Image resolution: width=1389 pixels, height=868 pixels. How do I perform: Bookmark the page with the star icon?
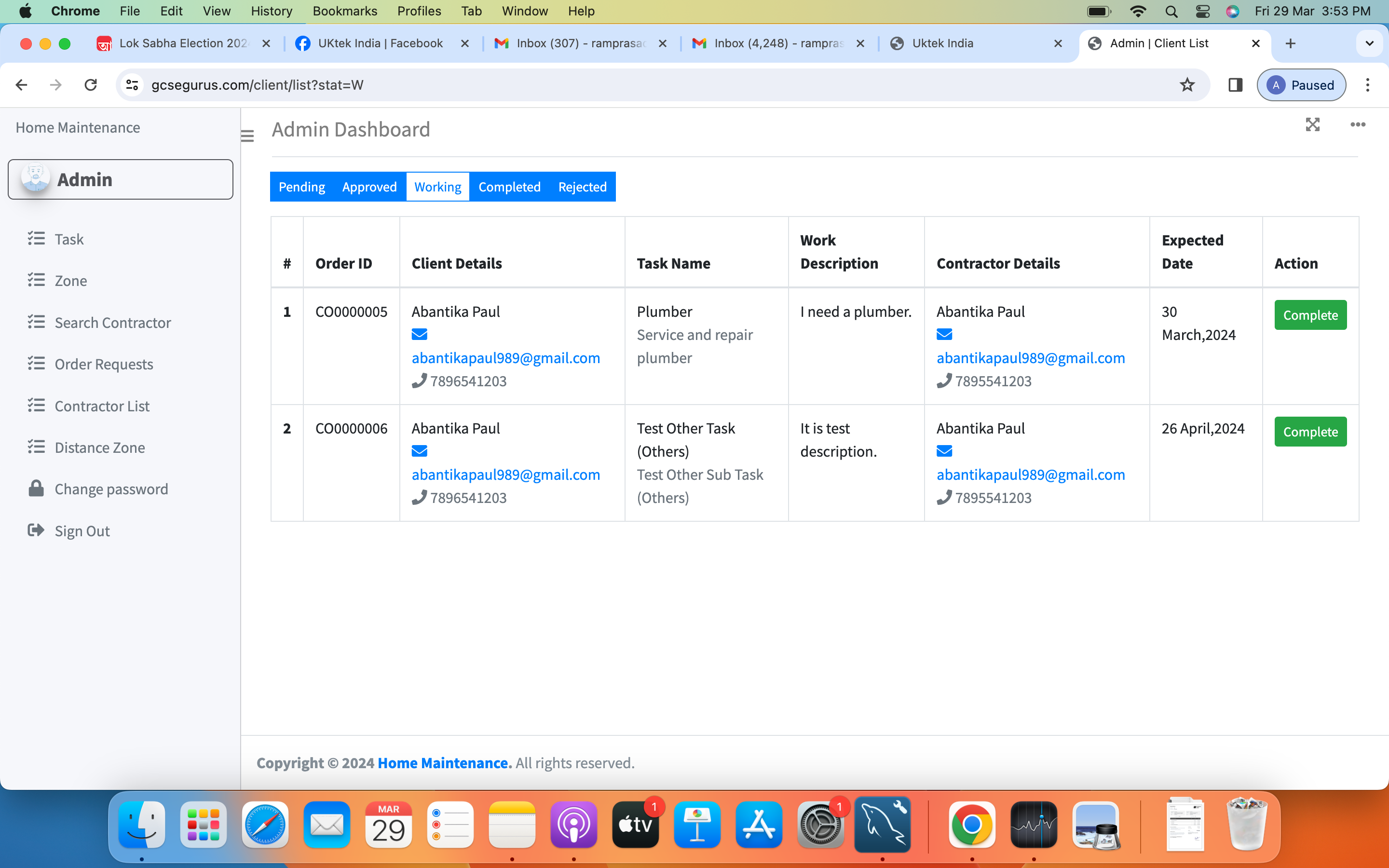pyautogui.click(x=1187, y=85)
